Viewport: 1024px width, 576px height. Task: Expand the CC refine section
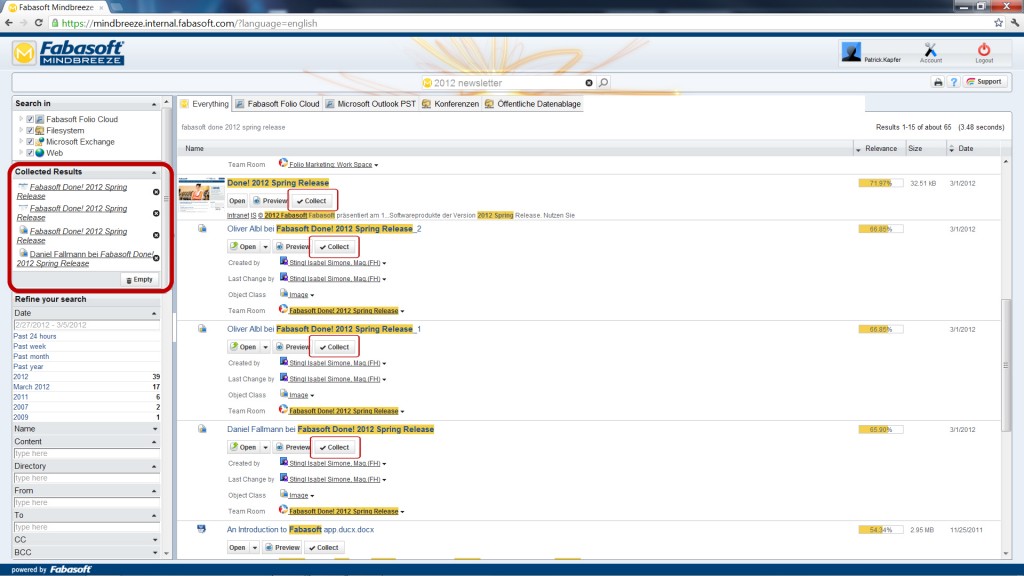click(x=155, y=540)
